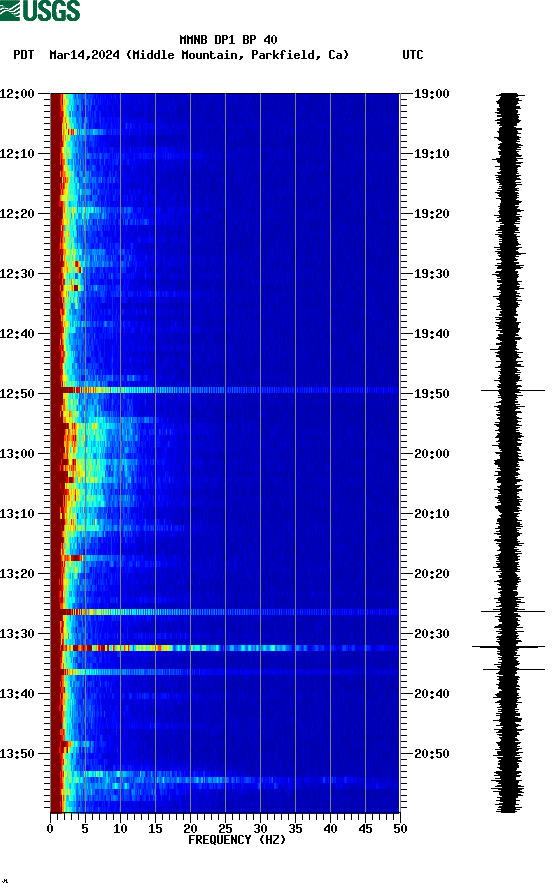This screenshot has width=552, height=892.
Task: Click the 19:40 UTC time label
Action: coord(432,333)
